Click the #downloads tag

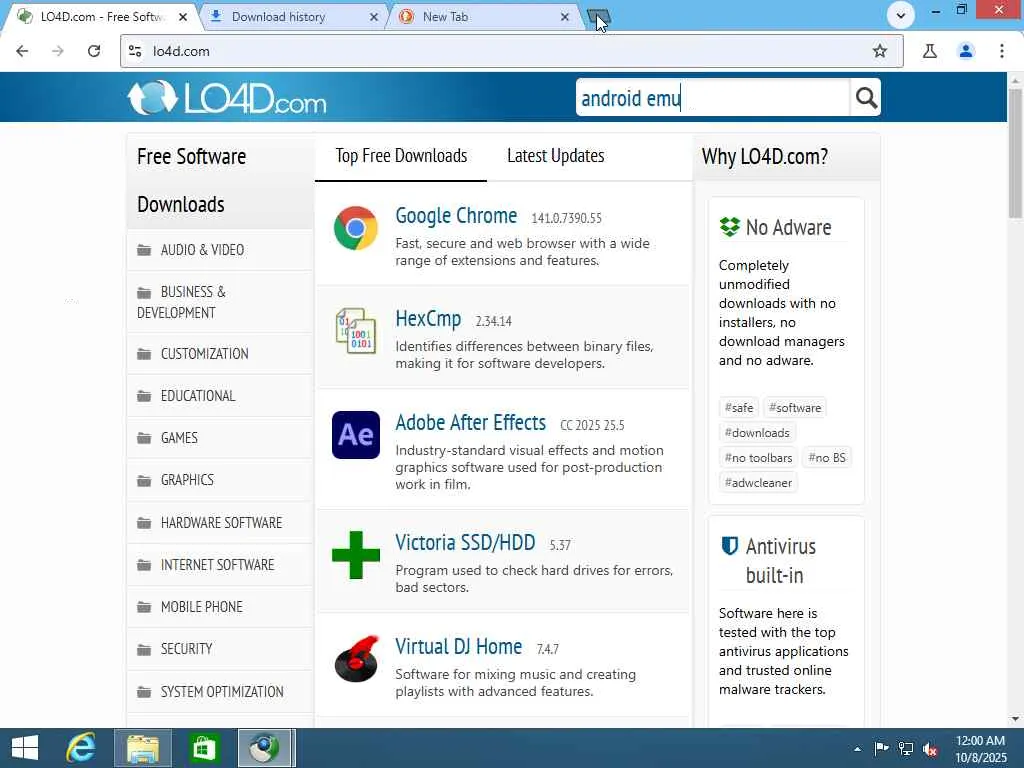[x=757, y=432]
